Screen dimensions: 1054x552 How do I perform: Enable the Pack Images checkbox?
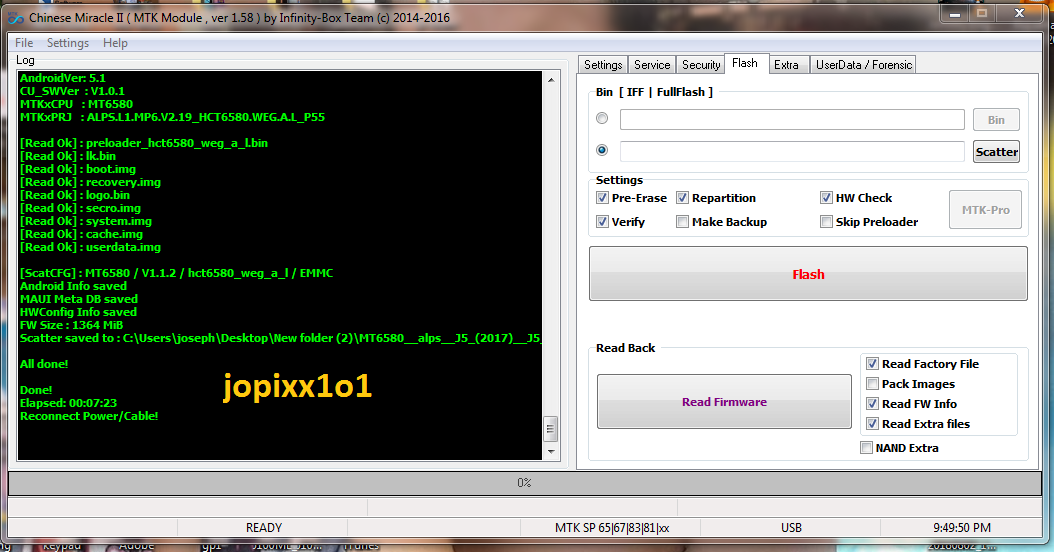point(872,384)
